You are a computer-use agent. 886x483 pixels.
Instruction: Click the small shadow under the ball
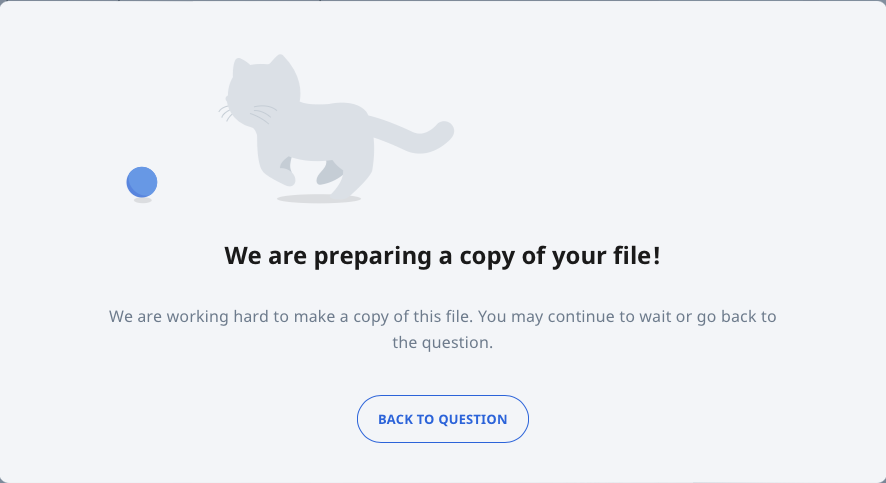(x=142, y=200)
